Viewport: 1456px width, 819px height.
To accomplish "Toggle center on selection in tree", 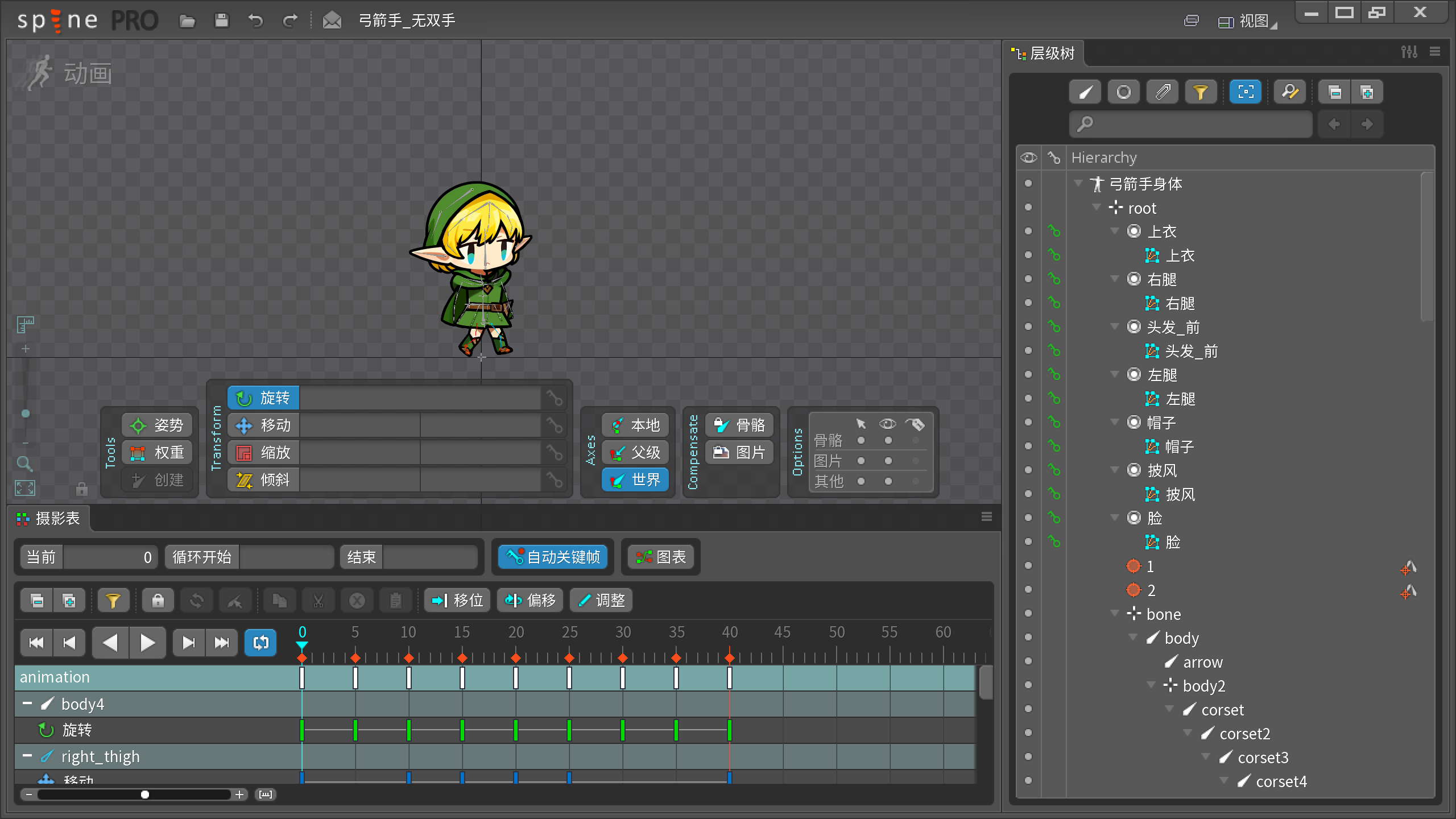I will 1246,92.
